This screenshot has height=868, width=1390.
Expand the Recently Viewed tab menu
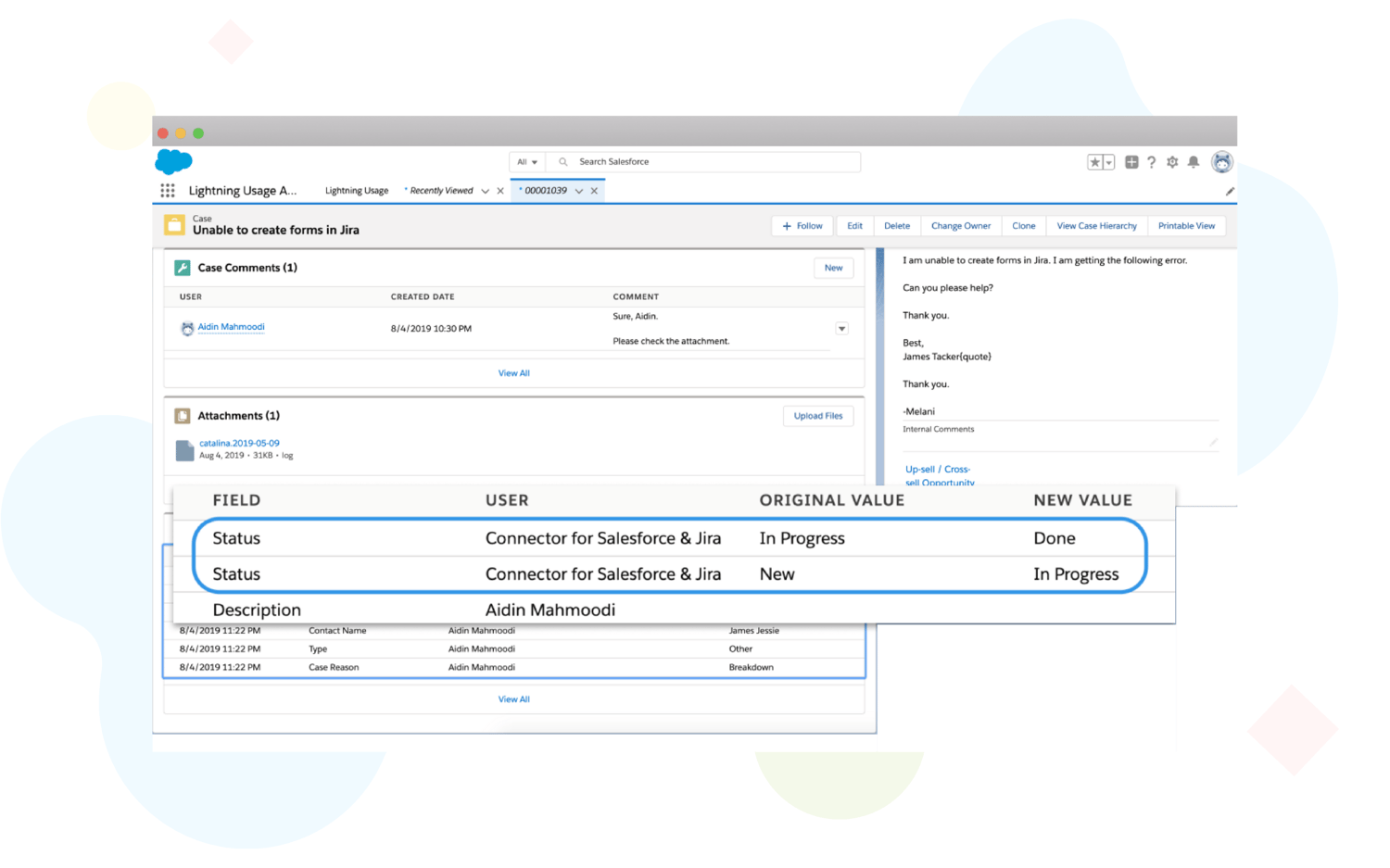pyautogui.click(x=485, y=192)
